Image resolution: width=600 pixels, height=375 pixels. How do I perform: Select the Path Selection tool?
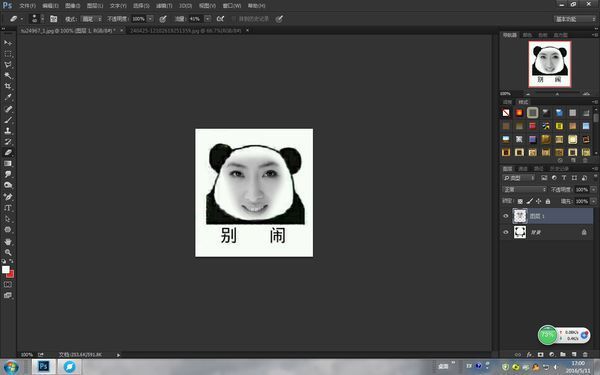8,219
